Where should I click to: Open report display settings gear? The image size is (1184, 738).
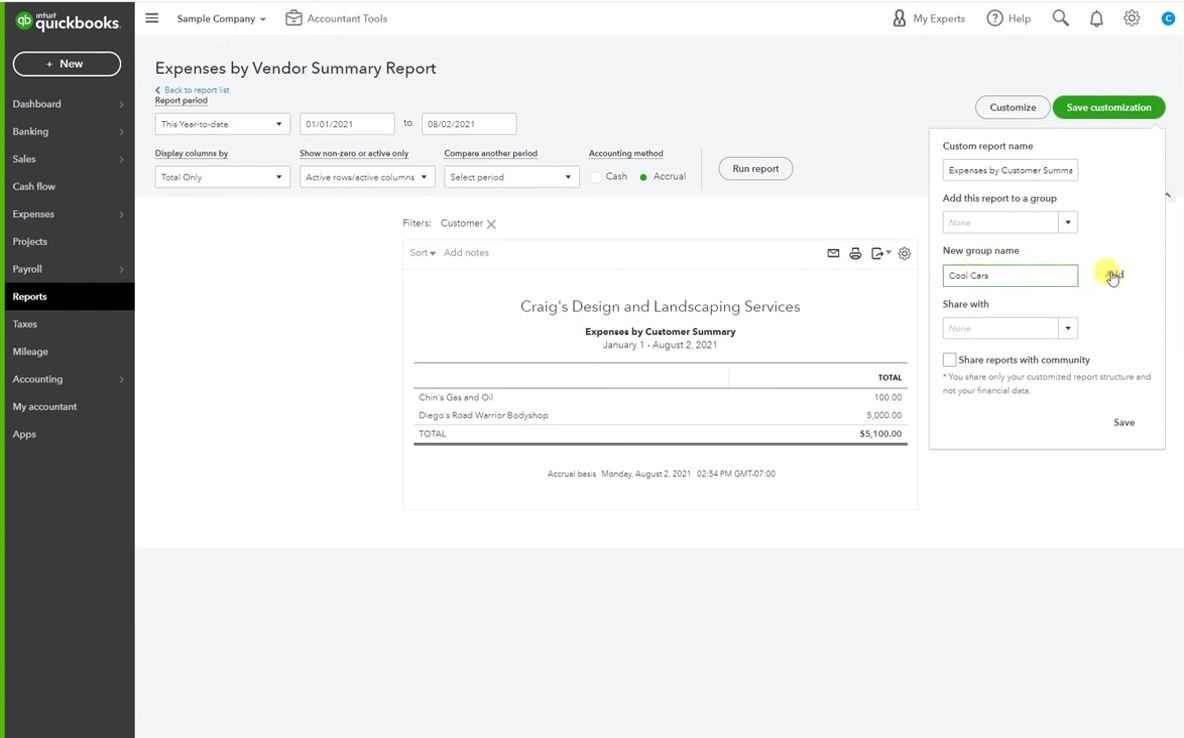[904, 253]
